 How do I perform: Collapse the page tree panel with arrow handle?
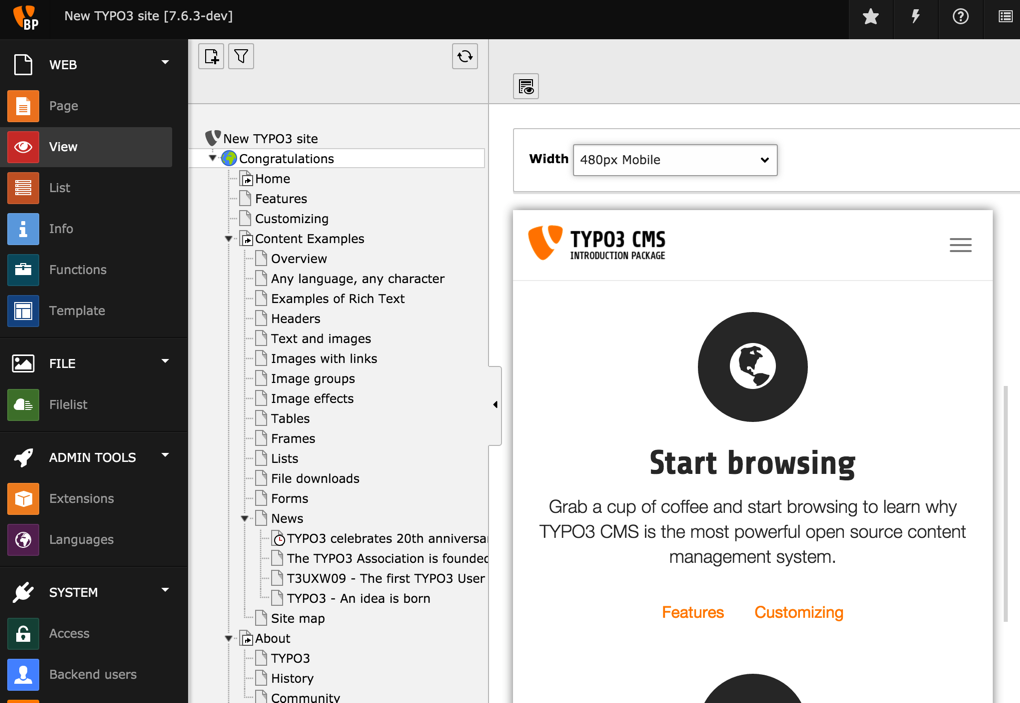495,405
